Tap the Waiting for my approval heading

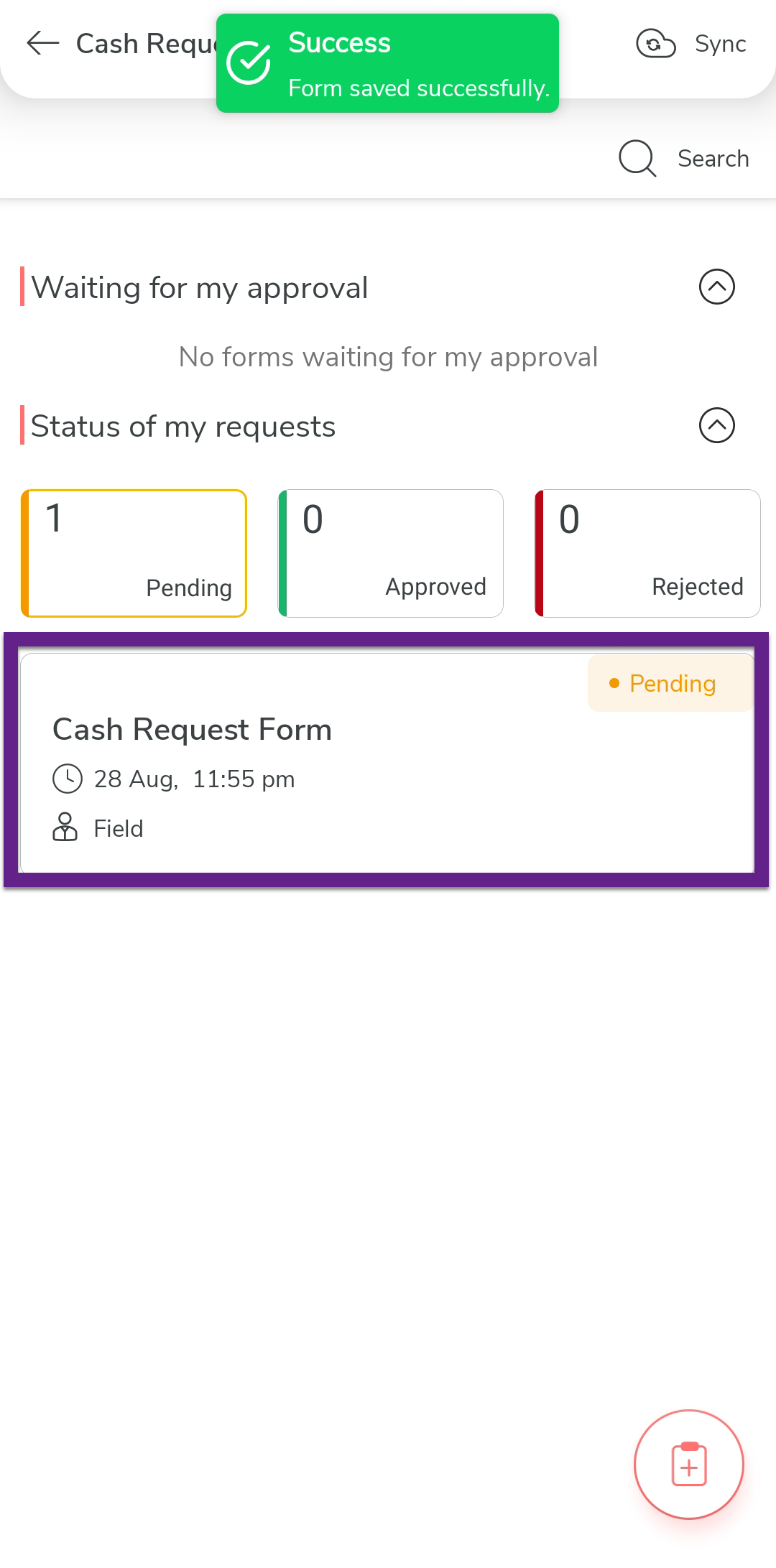coord(200,288)
